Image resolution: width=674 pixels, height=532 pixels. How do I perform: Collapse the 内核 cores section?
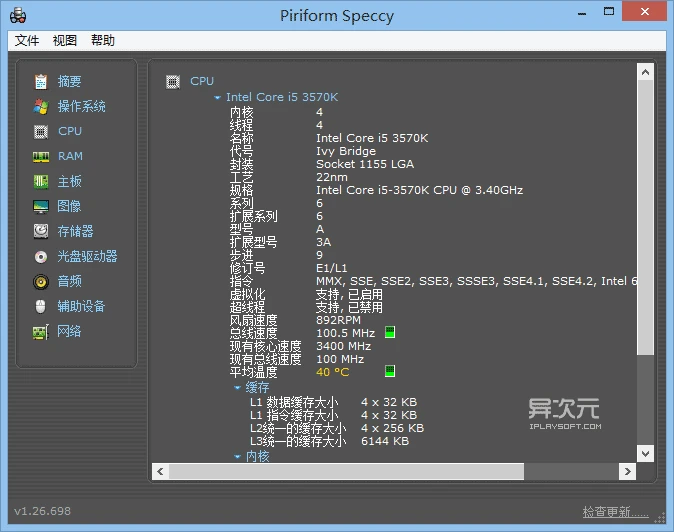[x=237, y=456]
